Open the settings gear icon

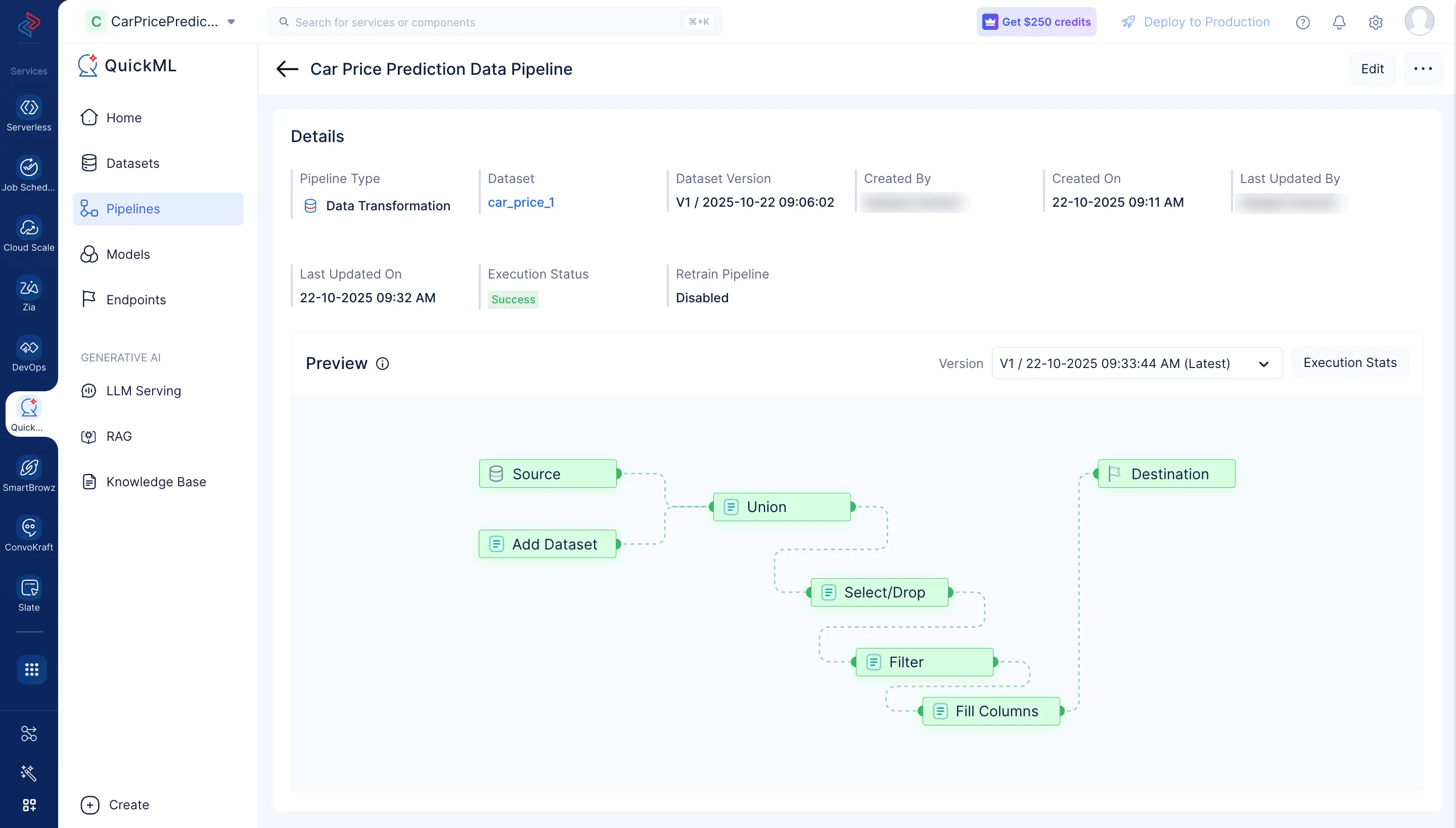pyautogui.click(x=1376, y=22)
